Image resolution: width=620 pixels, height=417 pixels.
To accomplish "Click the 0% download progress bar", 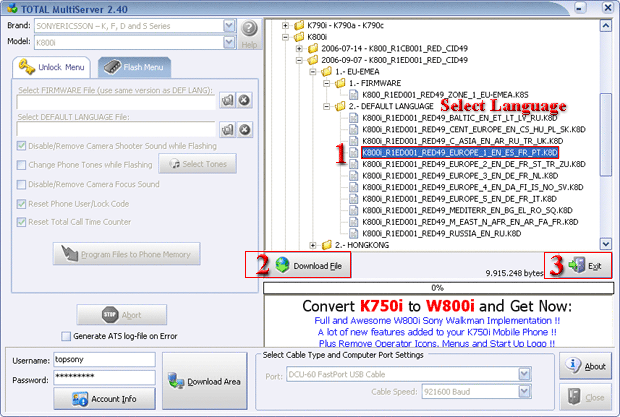I will (438, 288).
